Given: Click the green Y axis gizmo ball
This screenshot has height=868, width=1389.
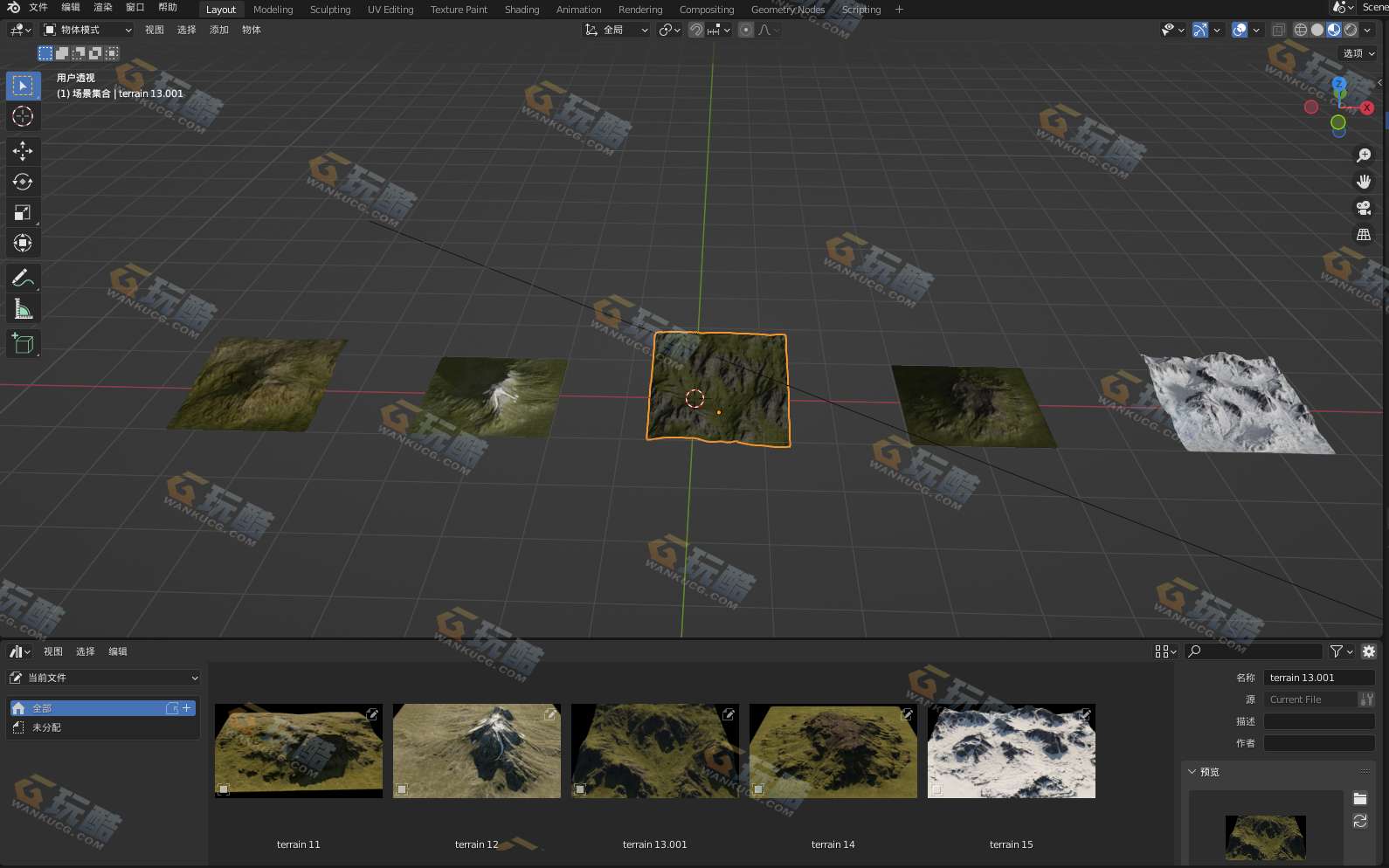Looking at the screenshot, I should pos(1338,122).
